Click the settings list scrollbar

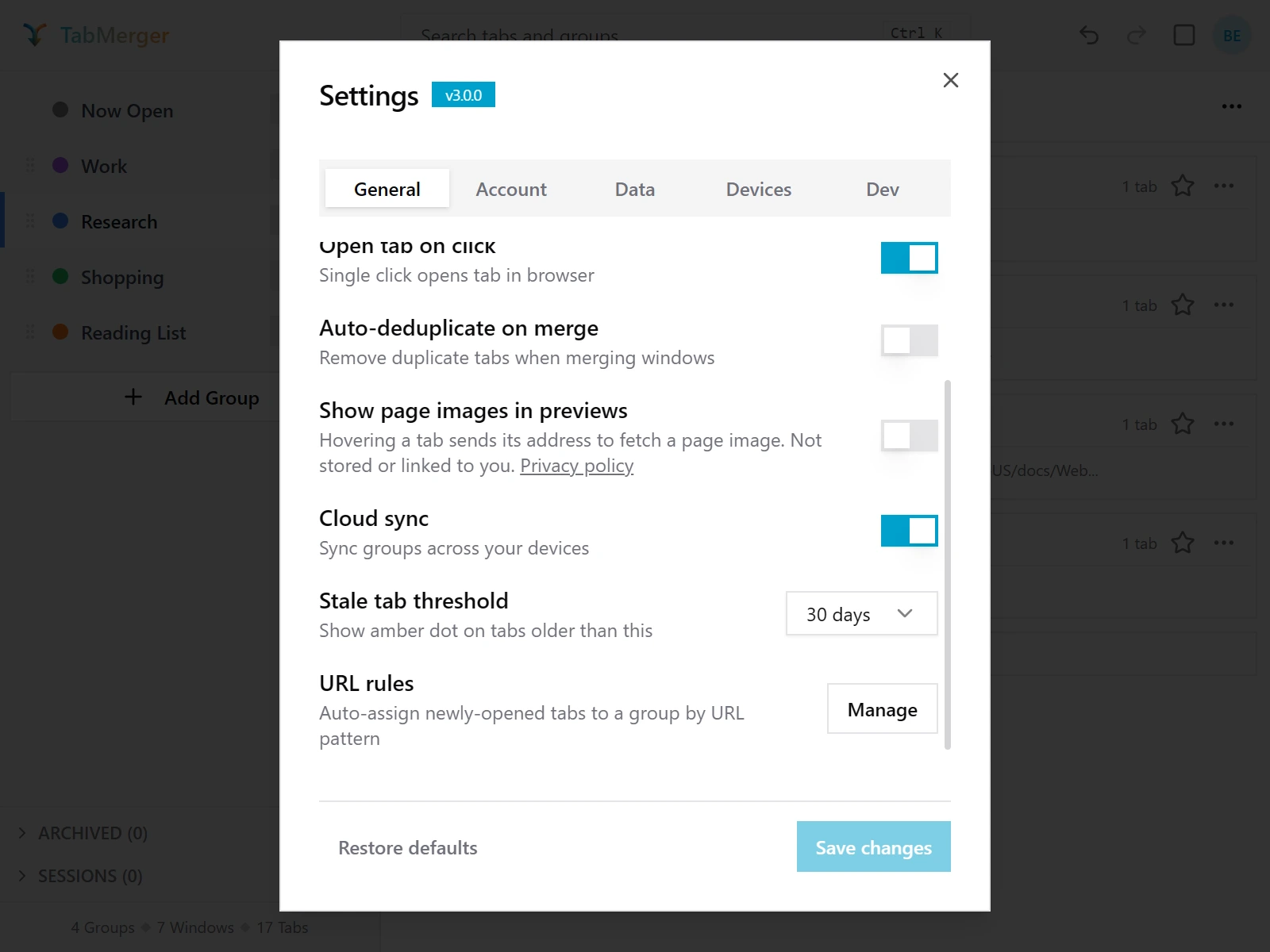point(948,565)
